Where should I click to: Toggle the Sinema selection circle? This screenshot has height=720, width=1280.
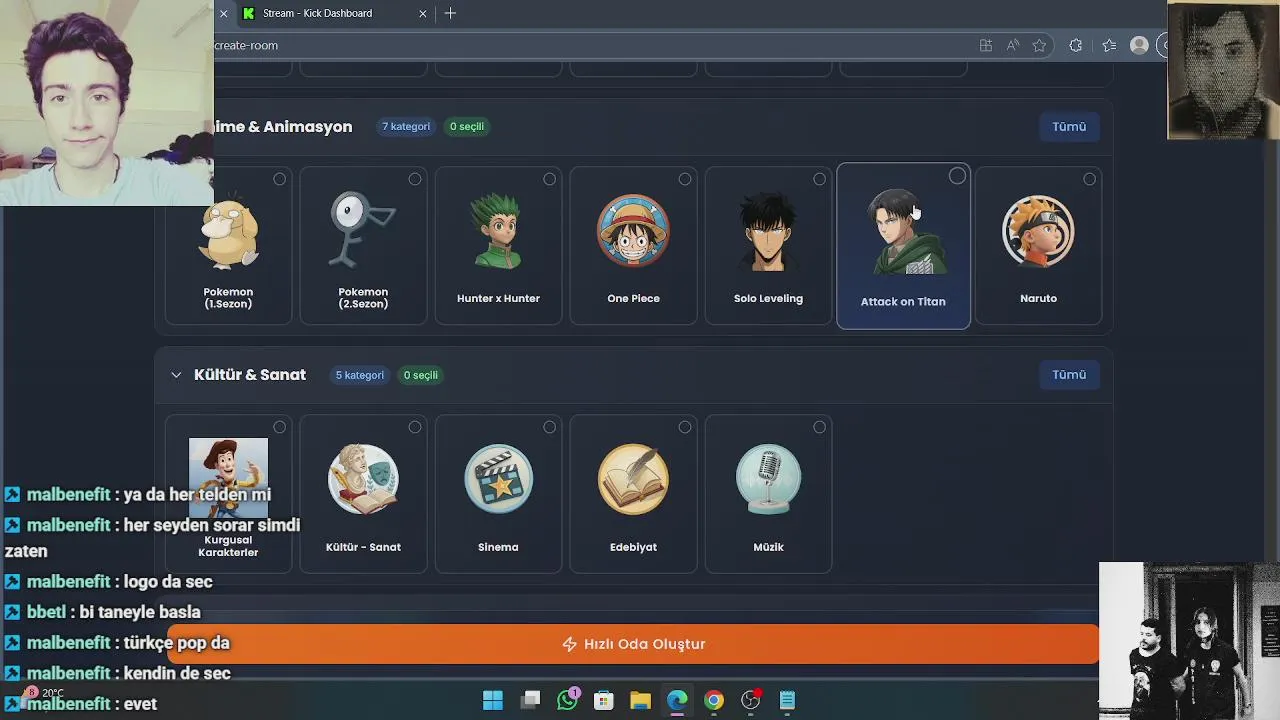pyautogui.click(x=549, y=427)
